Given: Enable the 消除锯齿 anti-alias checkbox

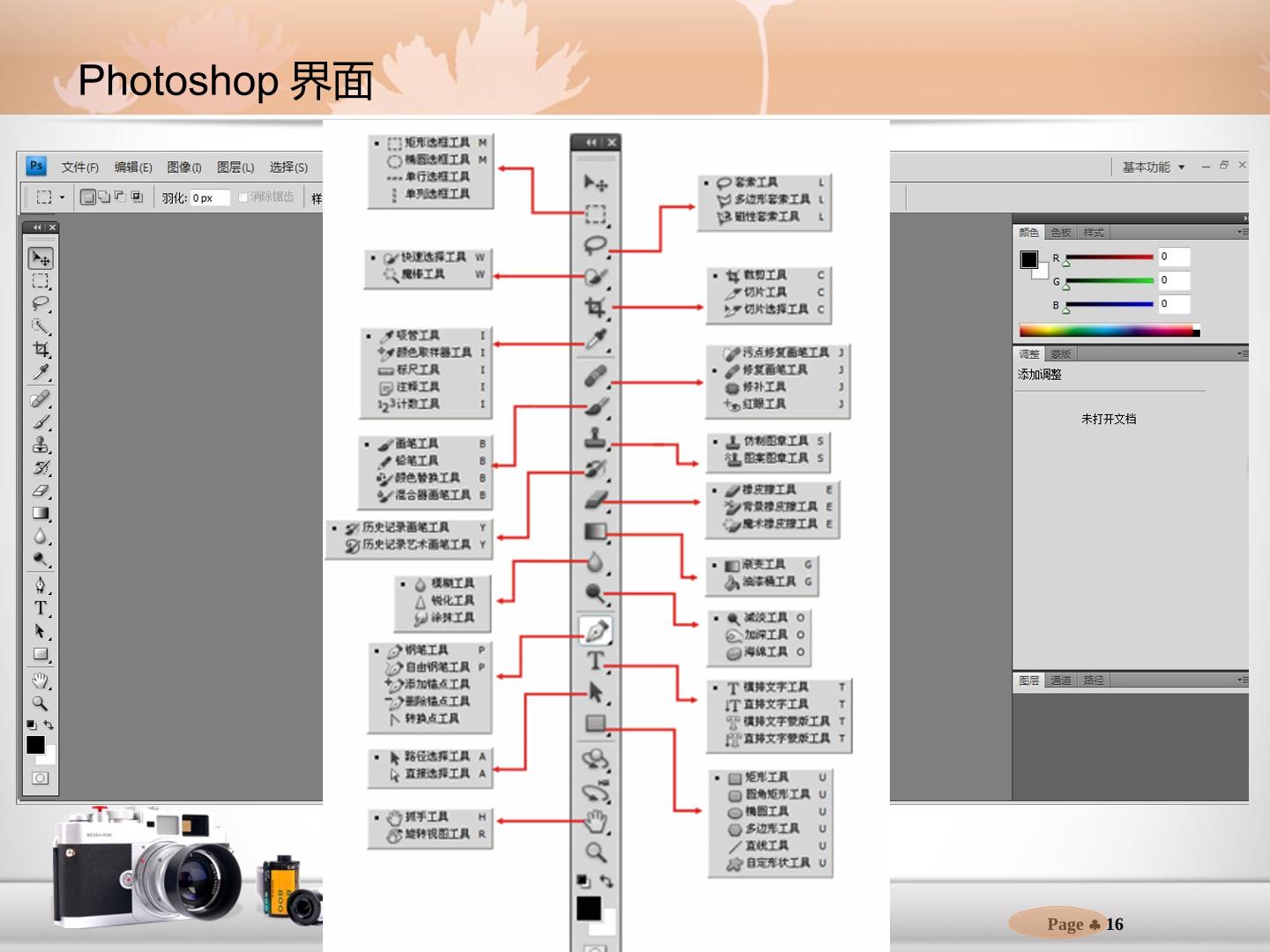Looking at the screenshot, I should [243, 197].
